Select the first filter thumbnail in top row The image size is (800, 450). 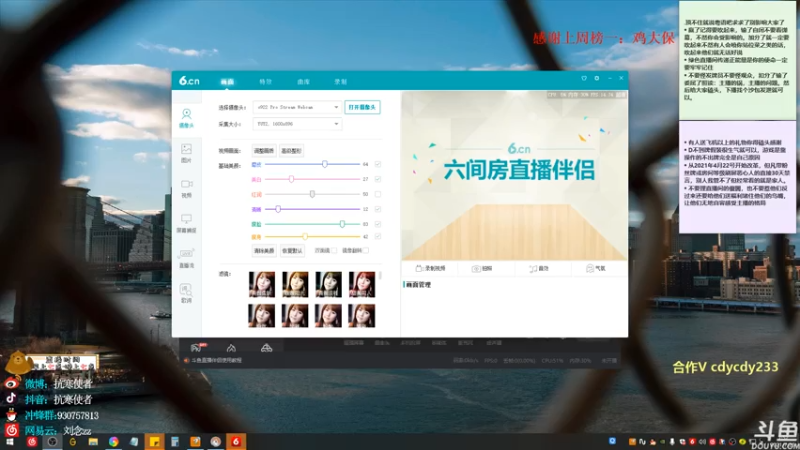pyautogui.click(x=262, y=284)
